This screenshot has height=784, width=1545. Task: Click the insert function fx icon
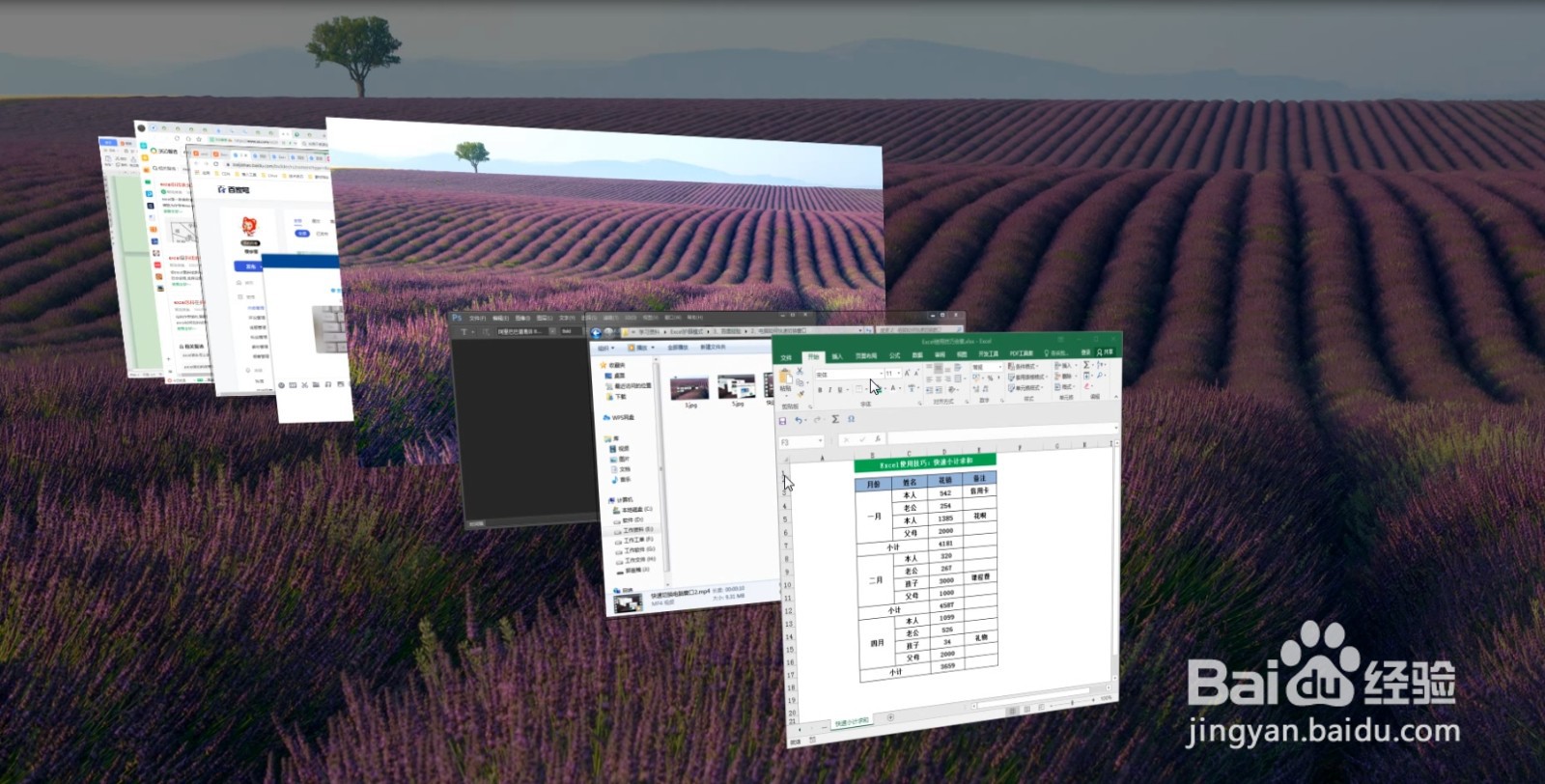point(877,439)
